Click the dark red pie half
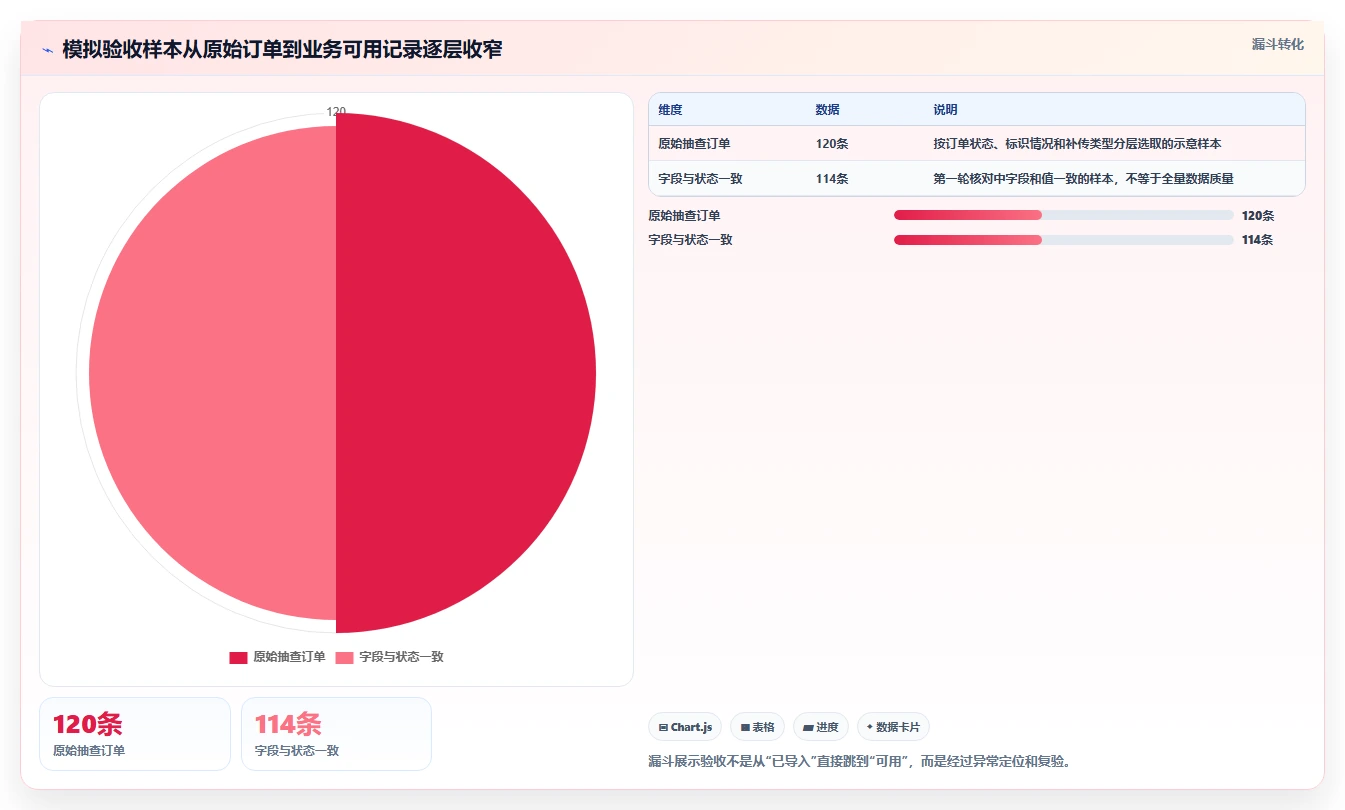This screenshot has width=1345, height=810. (x=465, y=373)
